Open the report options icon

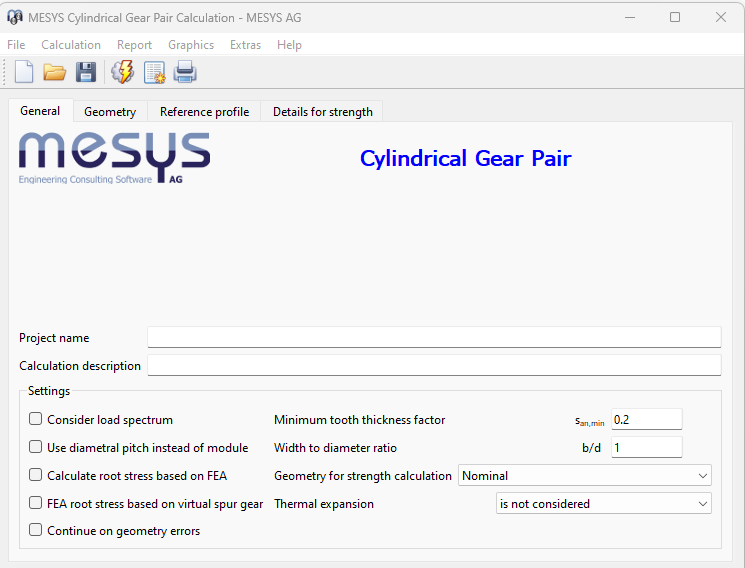click(x=154, y=72)
